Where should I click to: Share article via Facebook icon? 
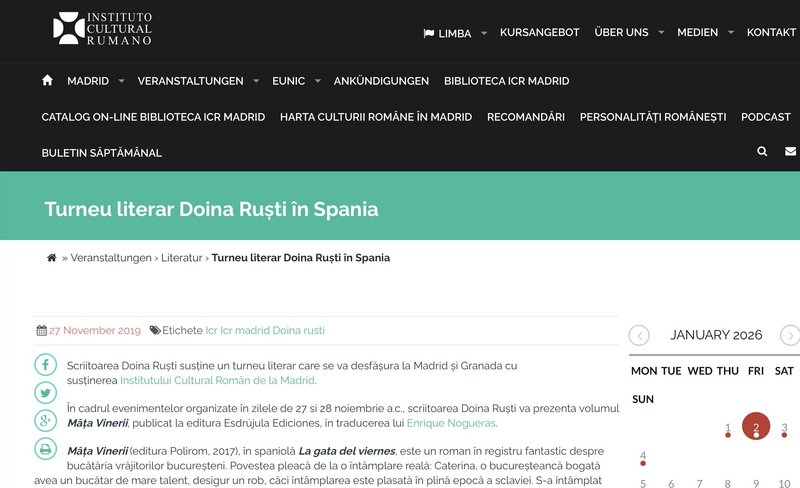(46, 365)
